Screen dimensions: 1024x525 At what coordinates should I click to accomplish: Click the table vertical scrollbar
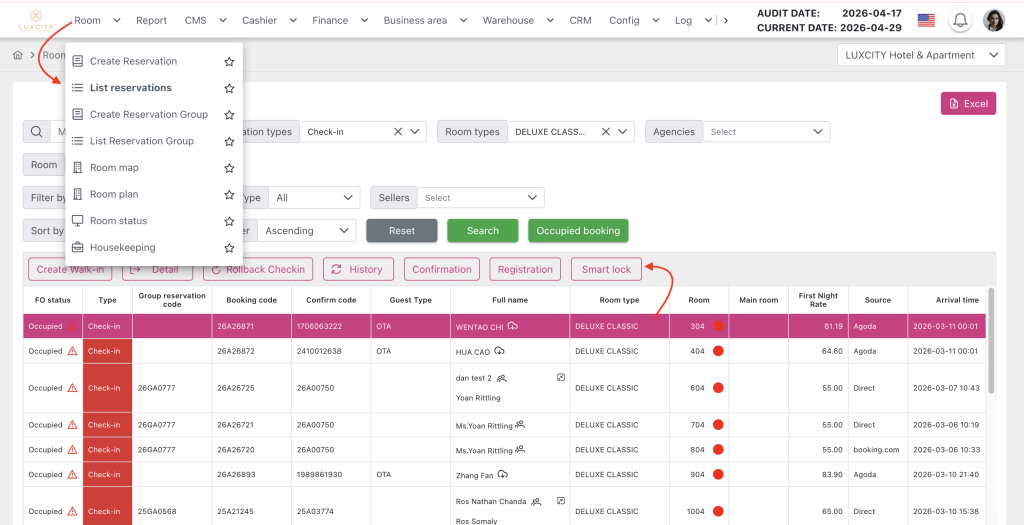tap(990, 340)
